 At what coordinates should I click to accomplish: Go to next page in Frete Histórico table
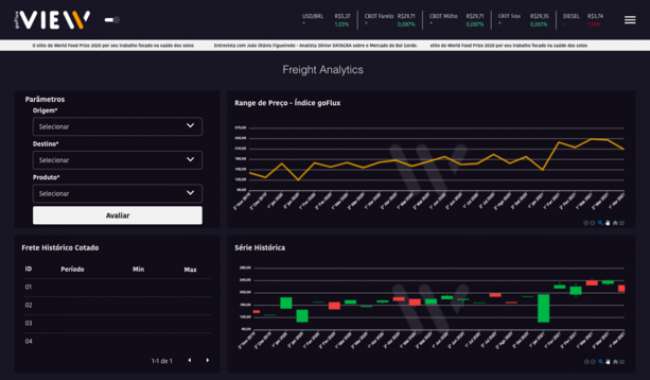[208, 360]
